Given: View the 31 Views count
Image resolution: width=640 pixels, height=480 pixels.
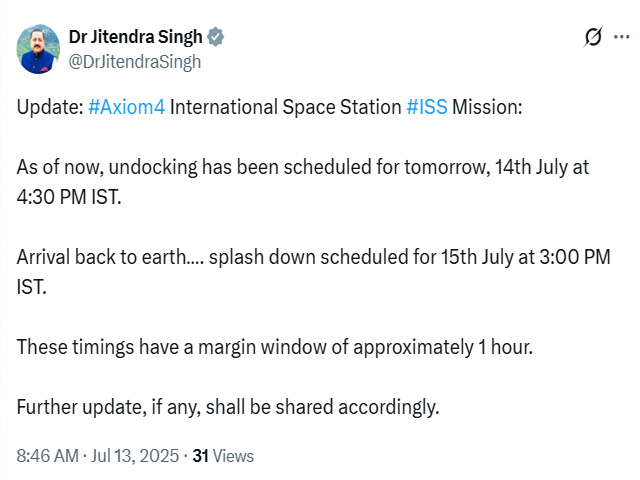Looking at the screenshot, I should 223,456.
